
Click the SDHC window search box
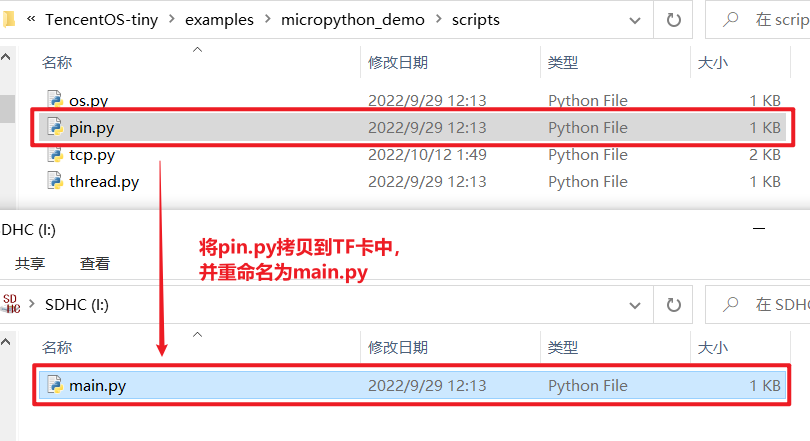point(758,305)
